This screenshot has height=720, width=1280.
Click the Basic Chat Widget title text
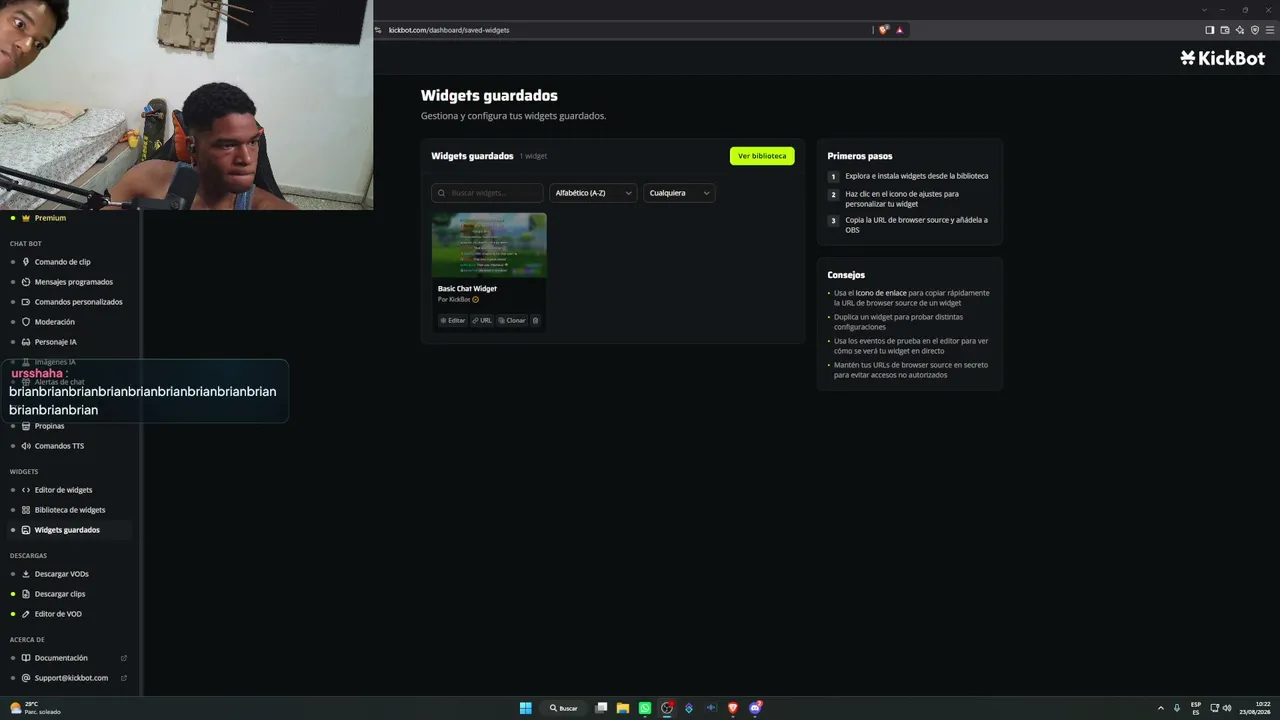[467, 289]
